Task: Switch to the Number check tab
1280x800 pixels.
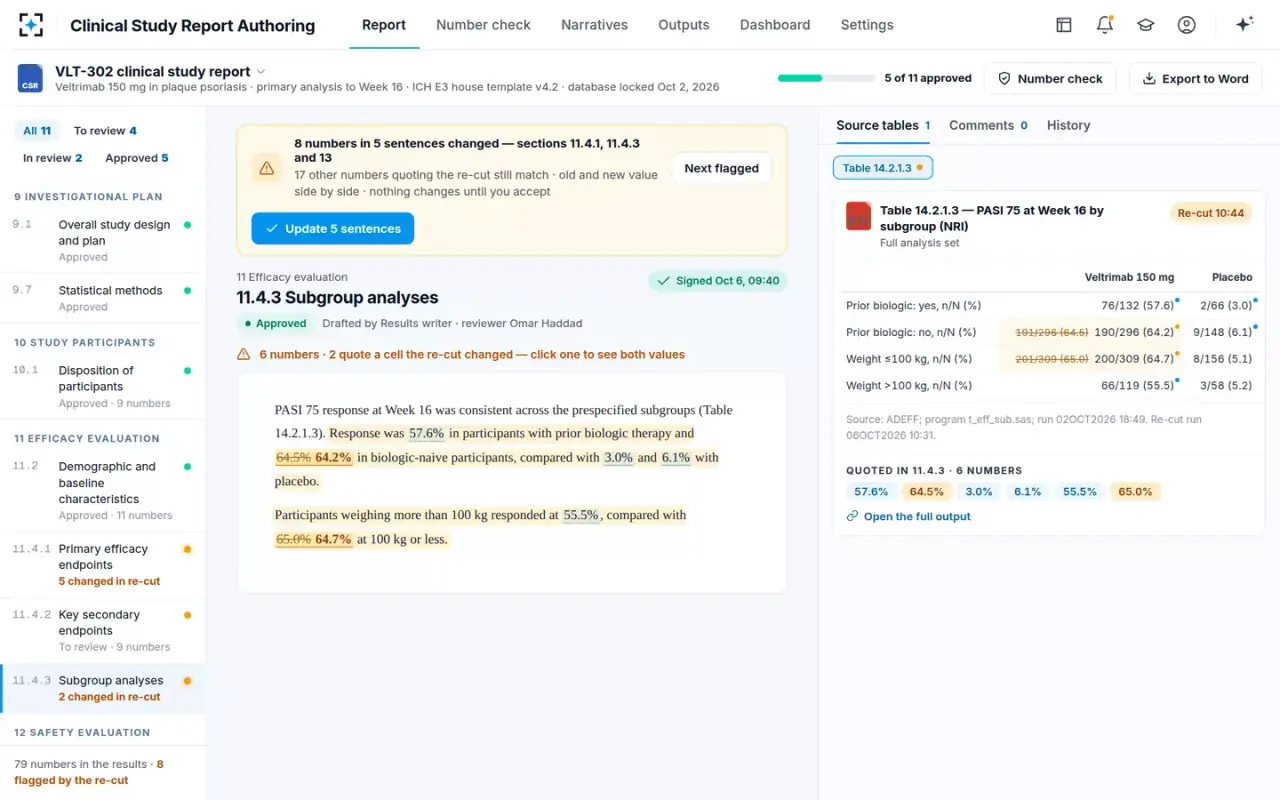Action: (483, 25)
